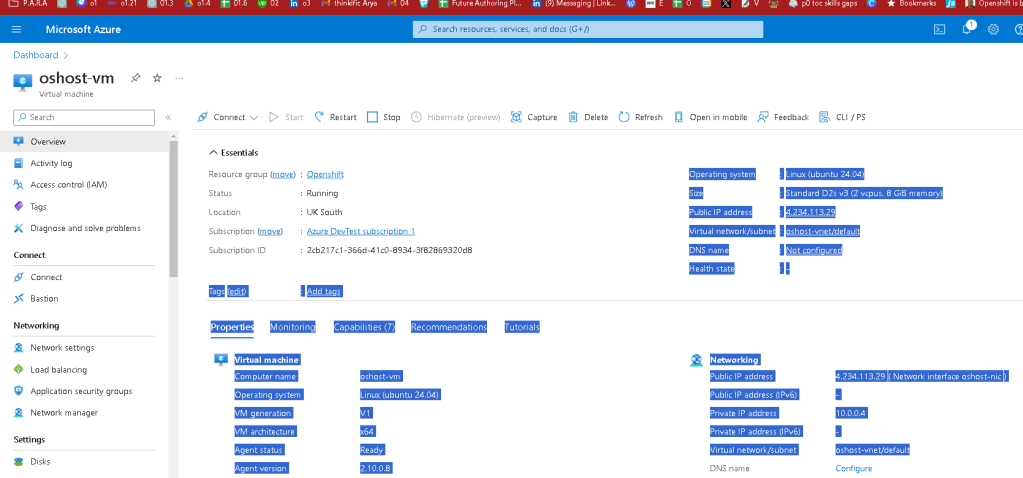Viewport: 1023px width, 478px height.
Task: Click the Tags edit link
Action: pos(237,291)
